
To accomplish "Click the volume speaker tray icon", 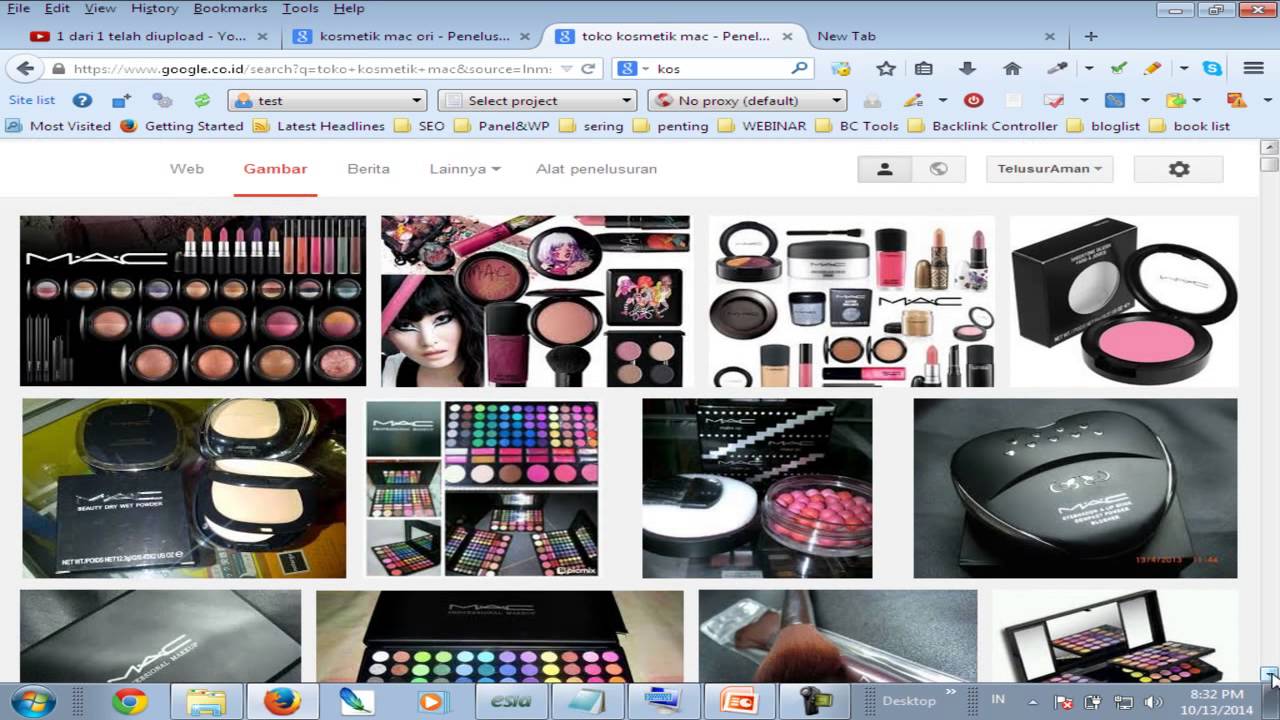I will coord(1152,702).
